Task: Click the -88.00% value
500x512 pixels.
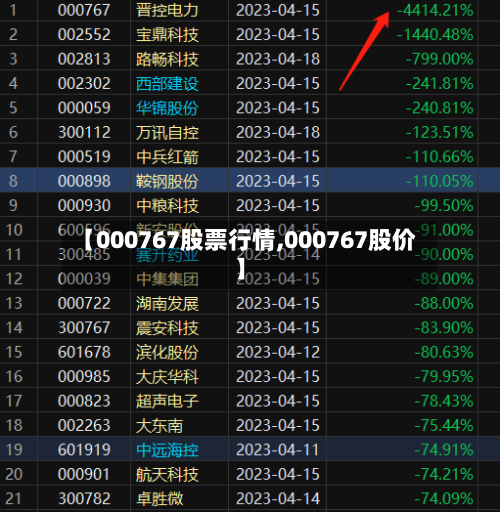Action: (444, 303)
